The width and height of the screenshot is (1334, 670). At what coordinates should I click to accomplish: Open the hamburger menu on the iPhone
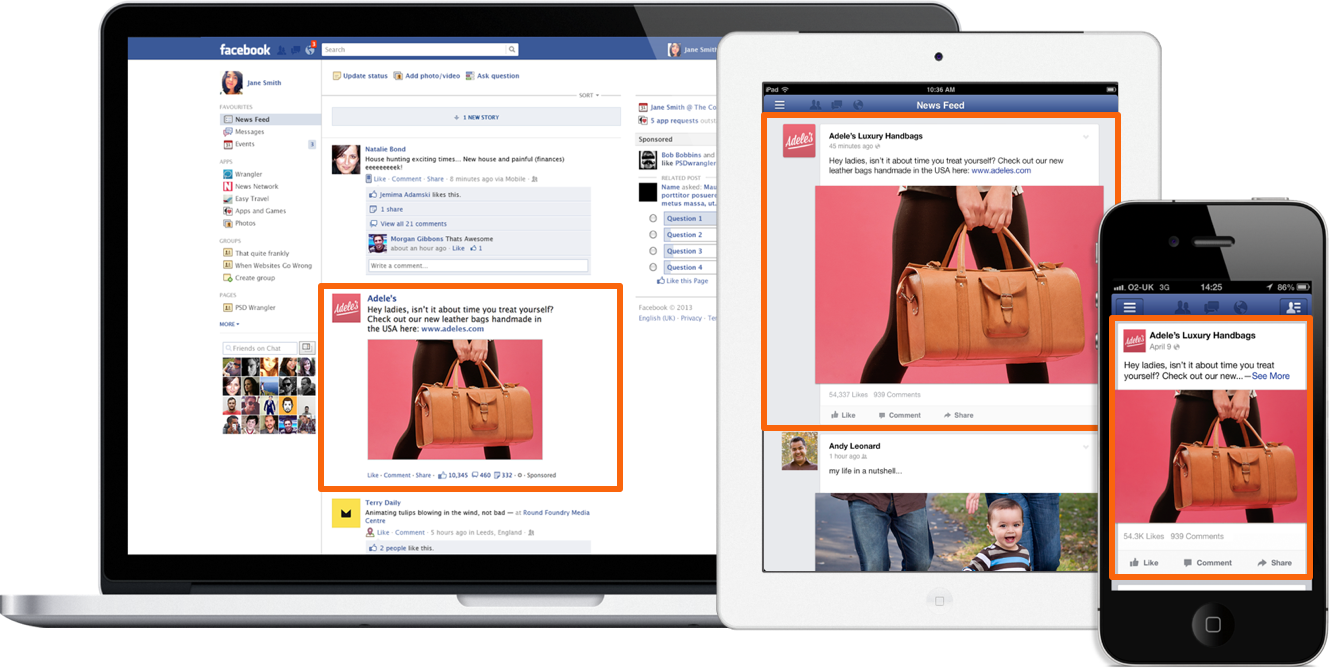(1130, 307)
